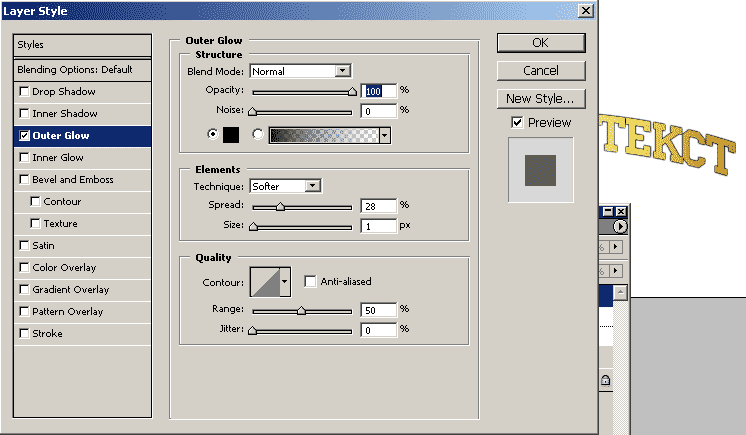Select the Stroke label in the list
746x435 pixels.
click(x=47, y=334)
